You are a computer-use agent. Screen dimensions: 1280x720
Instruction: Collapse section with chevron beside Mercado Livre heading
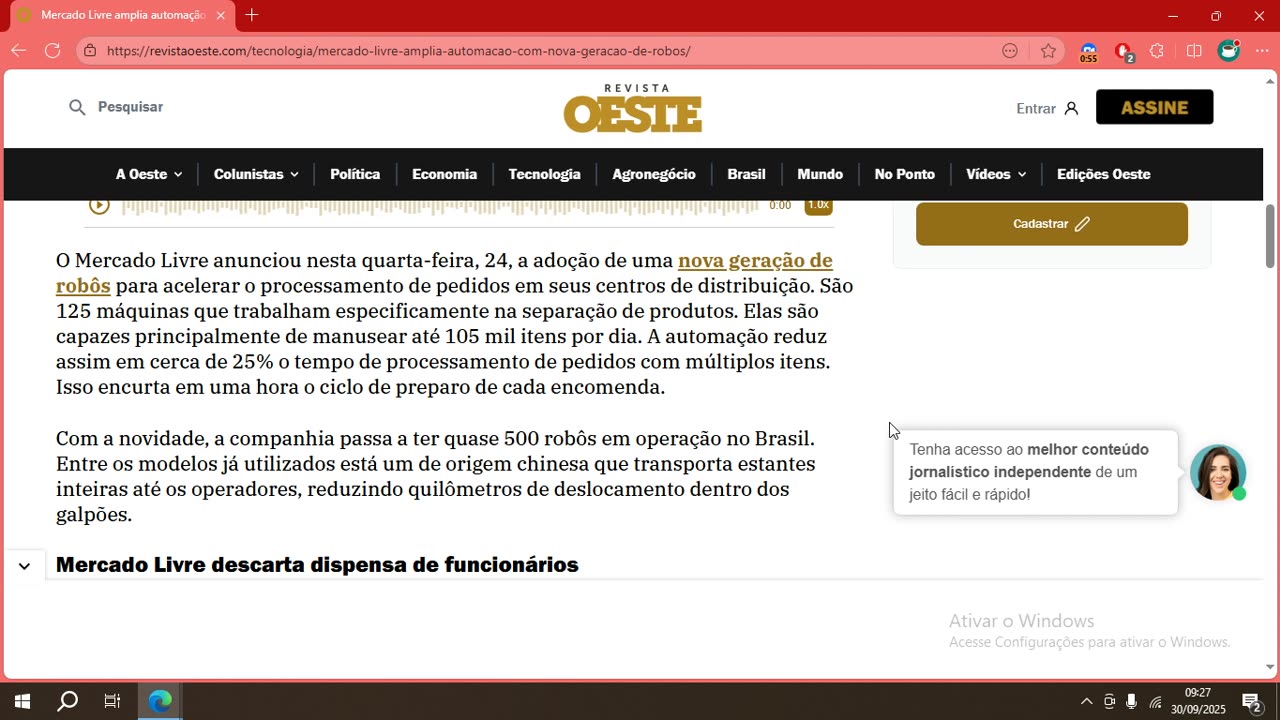point(24,566)
